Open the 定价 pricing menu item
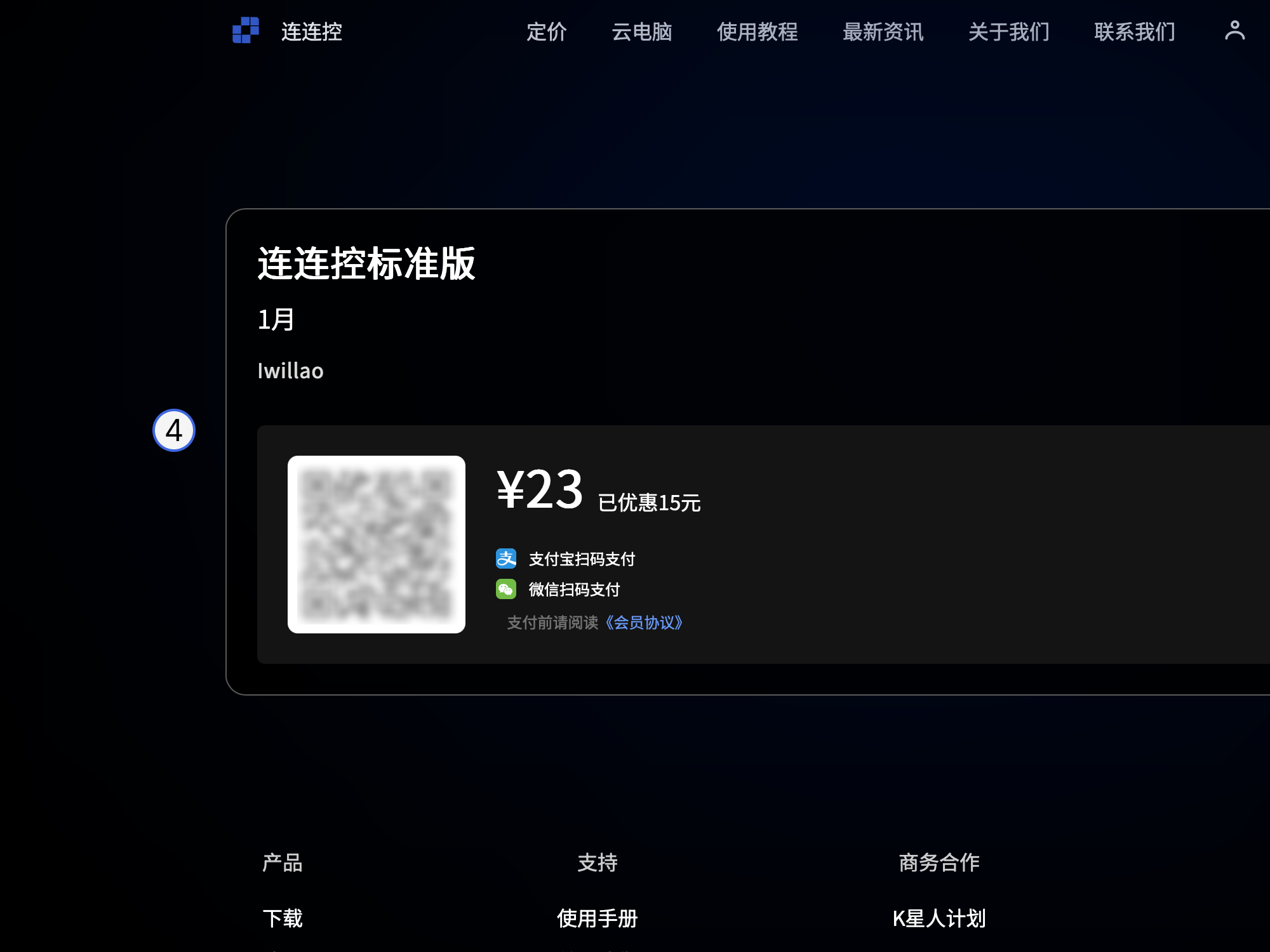This screenshot has height=952, width=1270. point(547,32)
